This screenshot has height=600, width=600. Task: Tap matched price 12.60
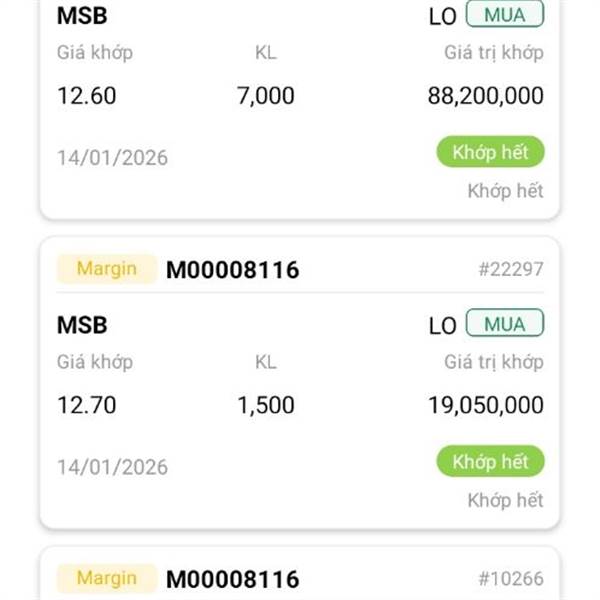86,96
